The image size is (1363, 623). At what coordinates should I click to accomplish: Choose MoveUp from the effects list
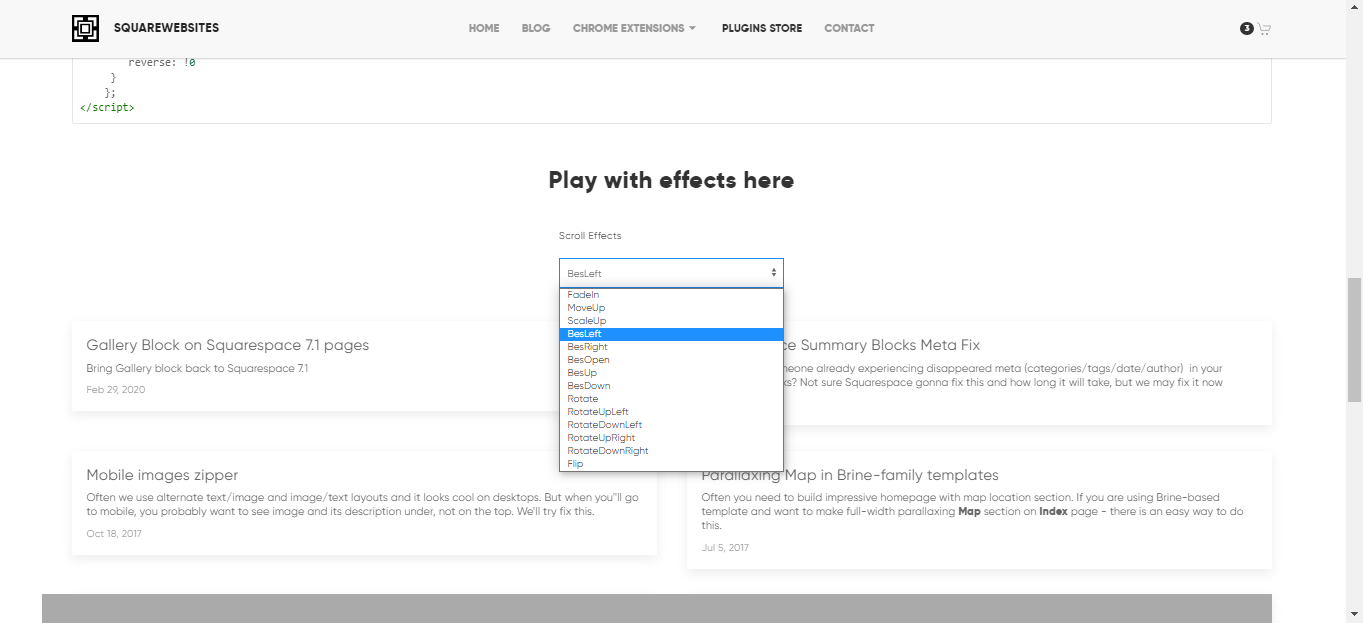coord(671,308)
